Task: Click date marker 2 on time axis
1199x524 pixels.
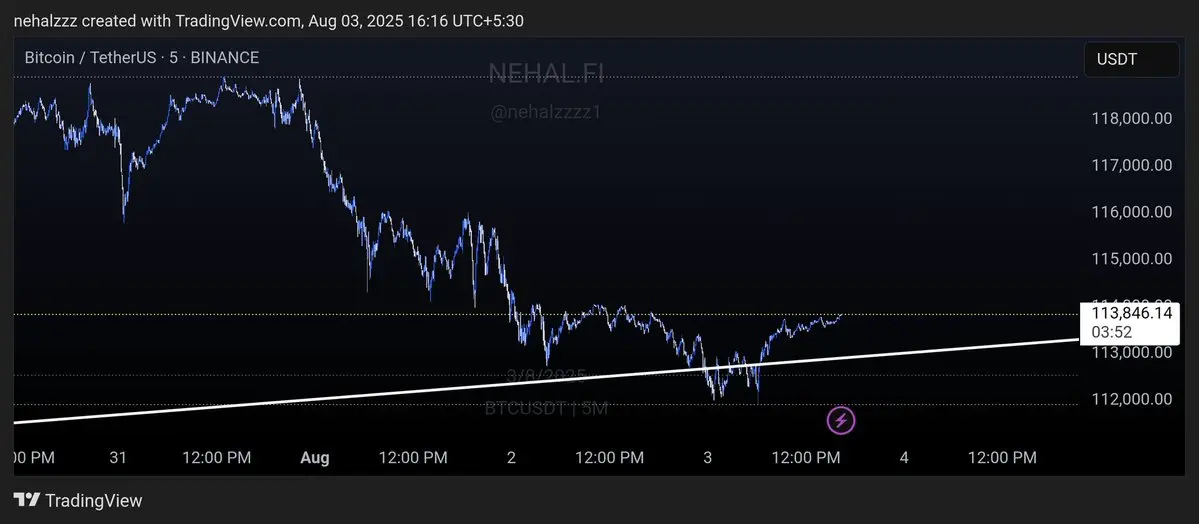Action: point(511,457)
